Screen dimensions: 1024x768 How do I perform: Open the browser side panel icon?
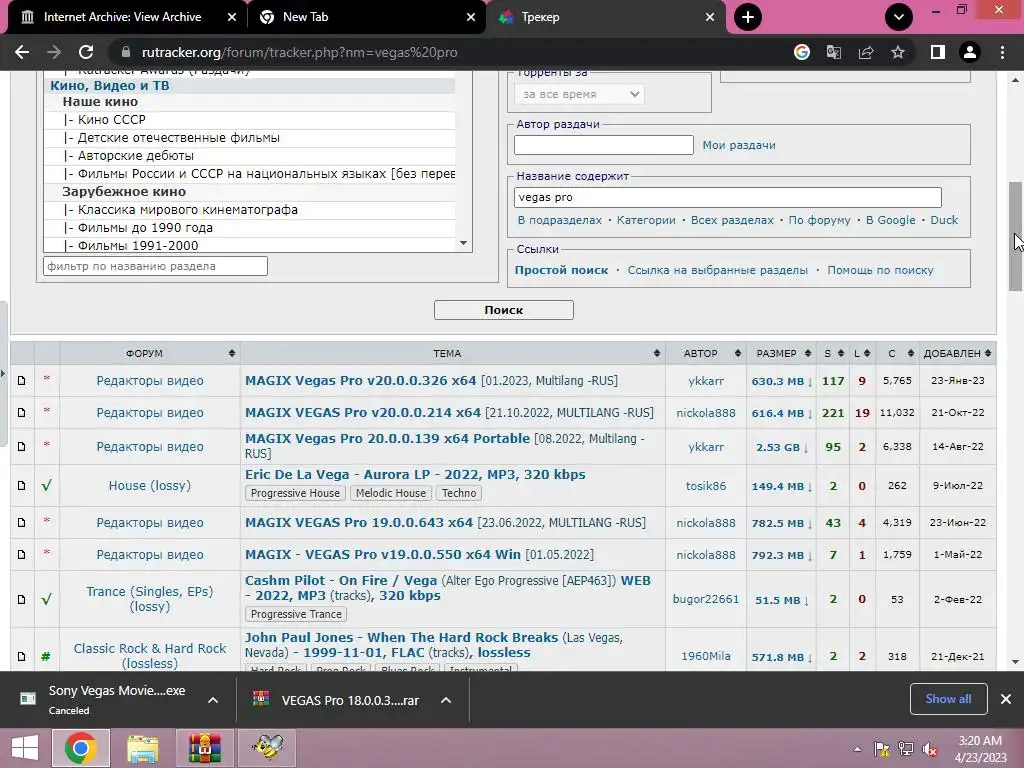pos(938,52)
